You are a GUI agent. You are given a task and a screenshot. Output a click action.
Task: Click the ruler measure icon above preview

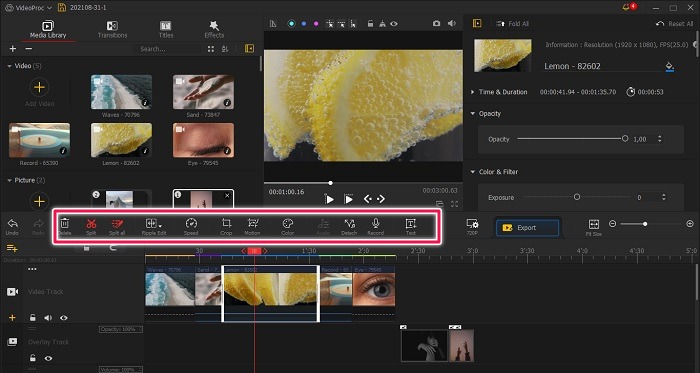[273, 24]
